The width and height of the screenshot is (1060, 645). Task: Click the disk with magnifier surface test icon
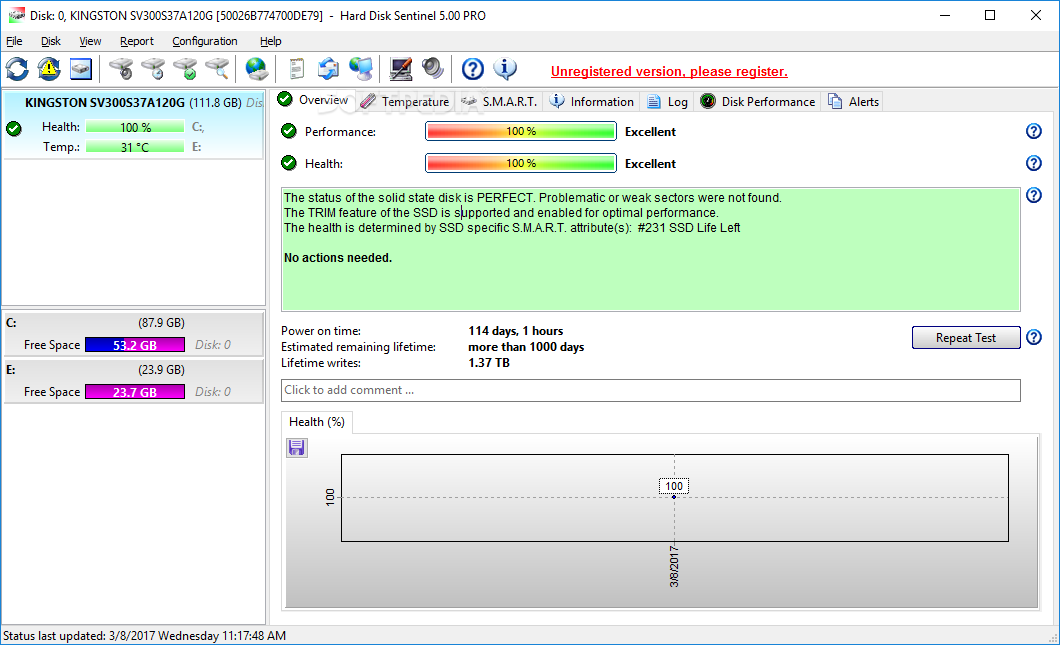217,69
